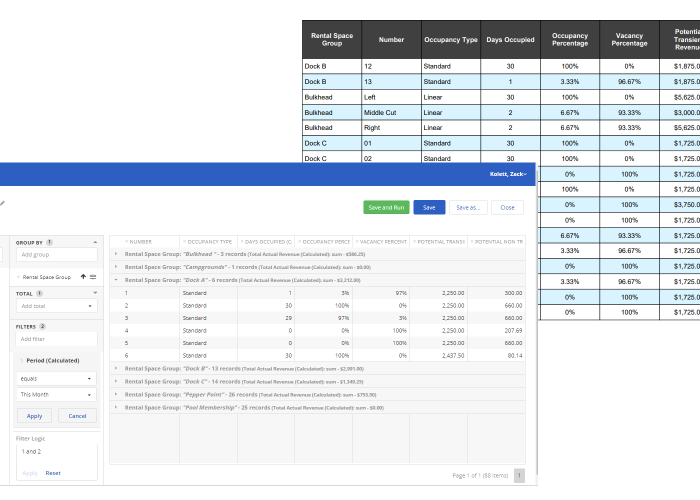The height and width of the screenshot is (500, 700).
Task: Open the equals operator dropdown
Action: click(x=57, y=379)
